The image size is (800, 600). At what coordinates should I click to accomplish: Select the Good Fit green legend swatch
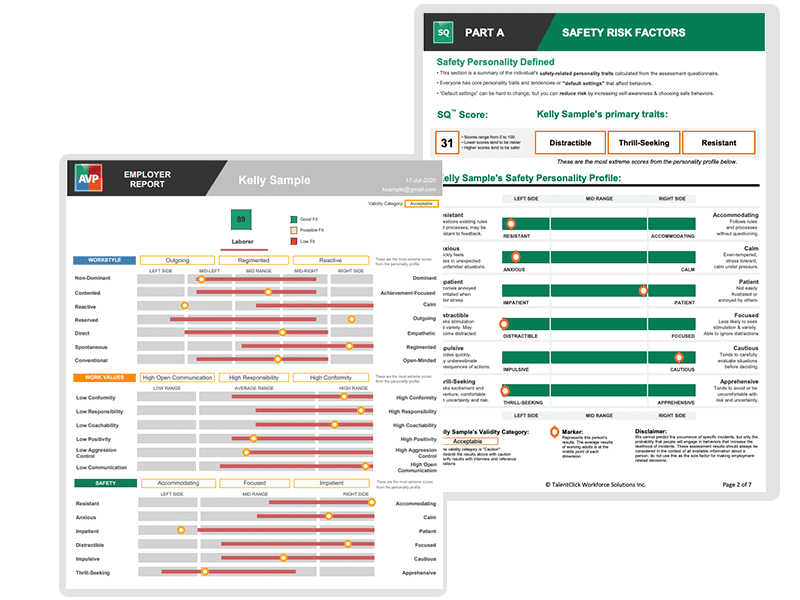click(x=293, y=219)
